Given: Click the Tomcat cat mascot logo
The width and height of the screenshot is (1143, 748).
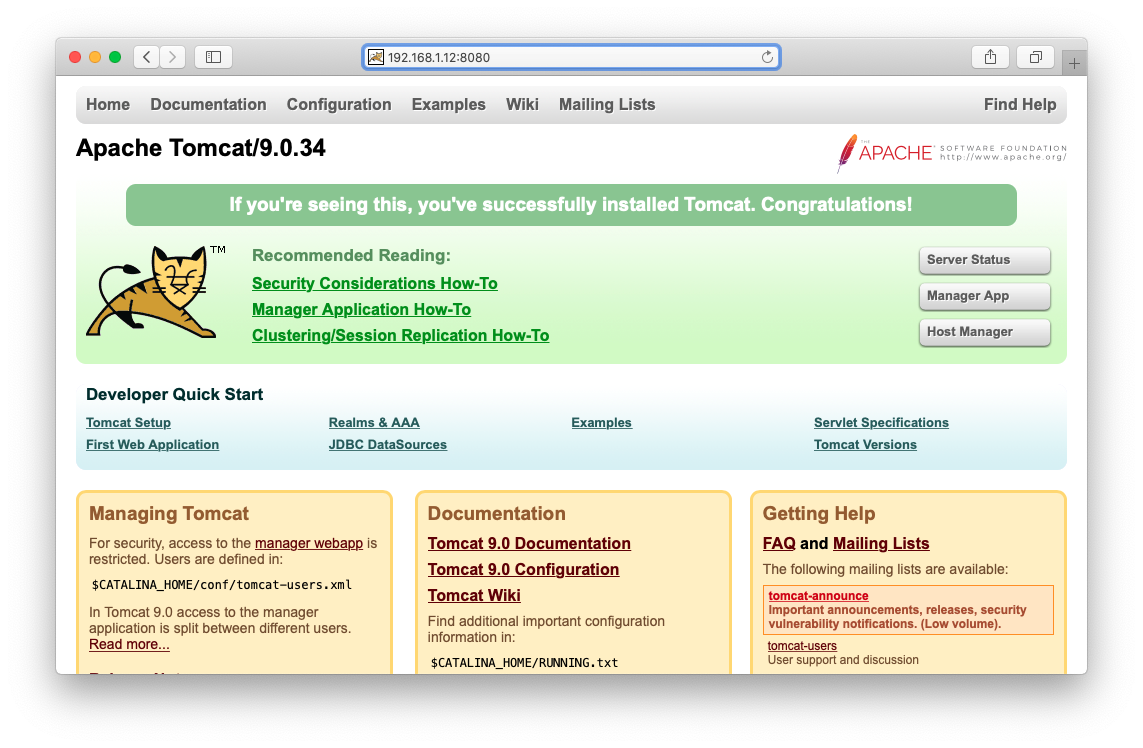Looking at the screenshot, I should [x=155, y=291].
